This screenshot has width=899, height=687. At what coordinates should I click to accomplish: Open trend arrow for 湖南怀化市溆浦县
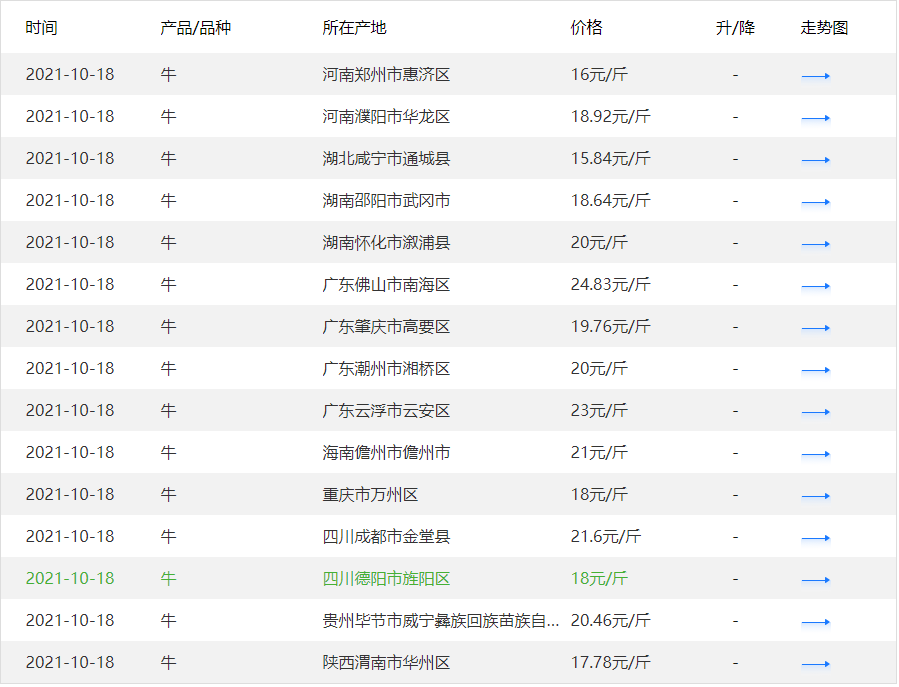815,243
